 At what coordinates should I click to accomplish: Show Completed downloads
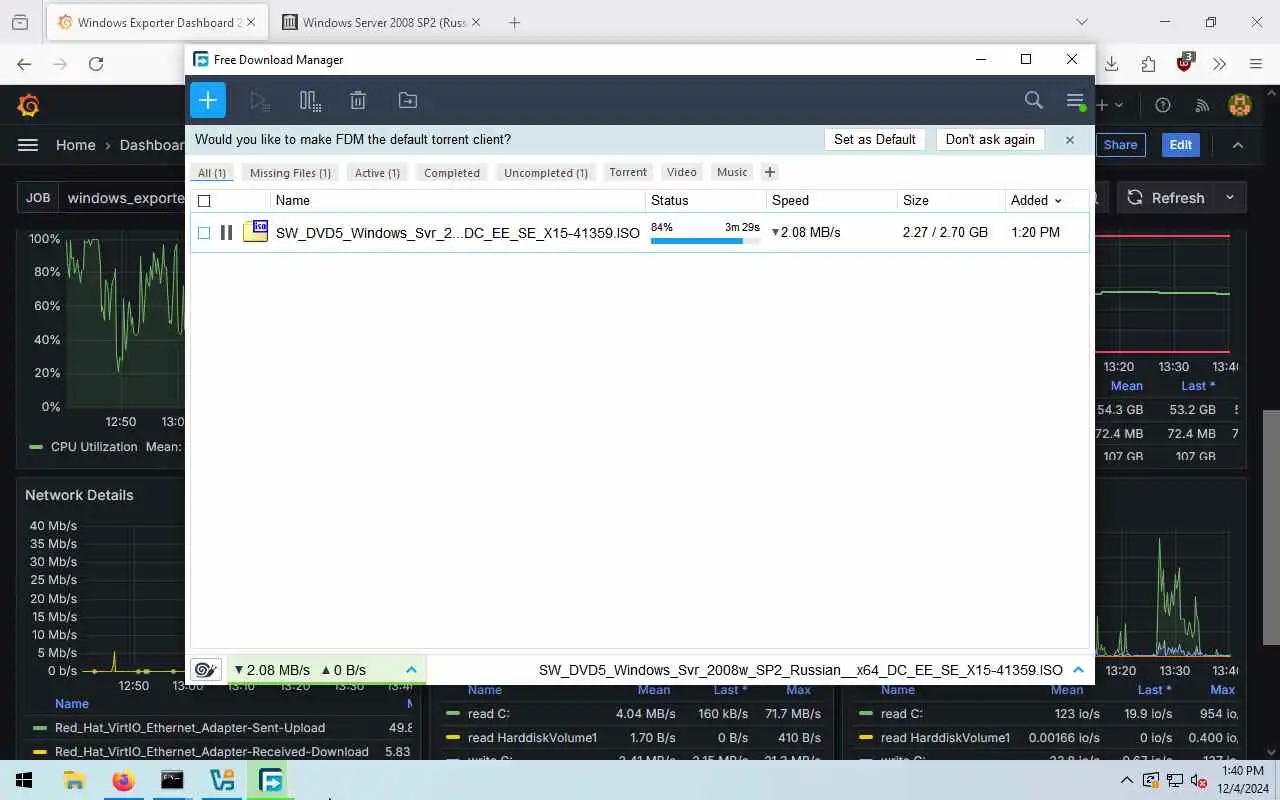[x=452, y=173]
